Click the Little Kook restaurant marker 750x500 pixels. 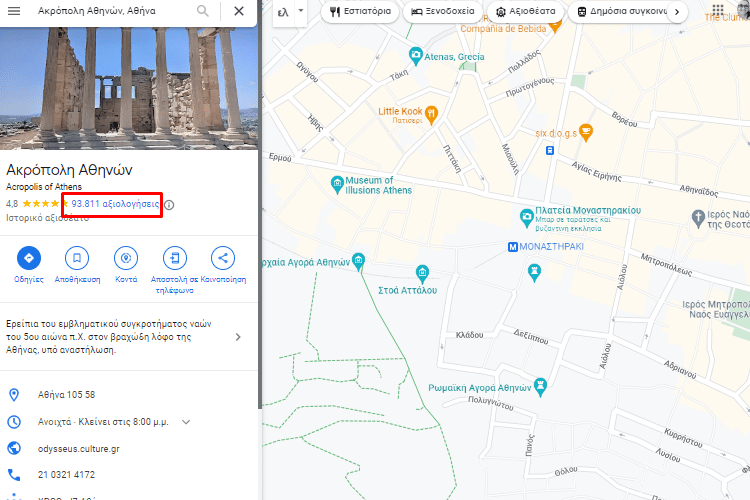click(x=431, y=114)
